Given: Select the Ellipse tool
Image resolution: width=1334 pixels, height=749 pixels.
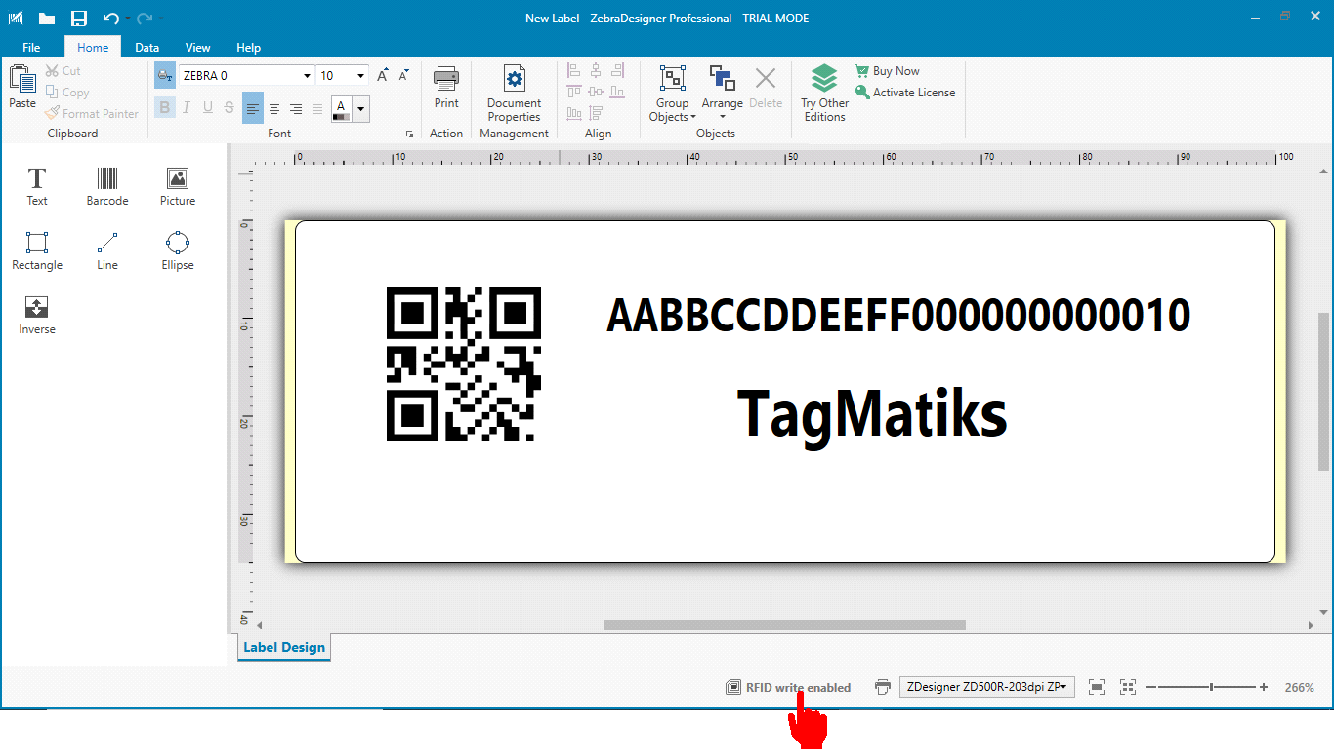Looking at the screenshot, I should click(x=177, y=250).
